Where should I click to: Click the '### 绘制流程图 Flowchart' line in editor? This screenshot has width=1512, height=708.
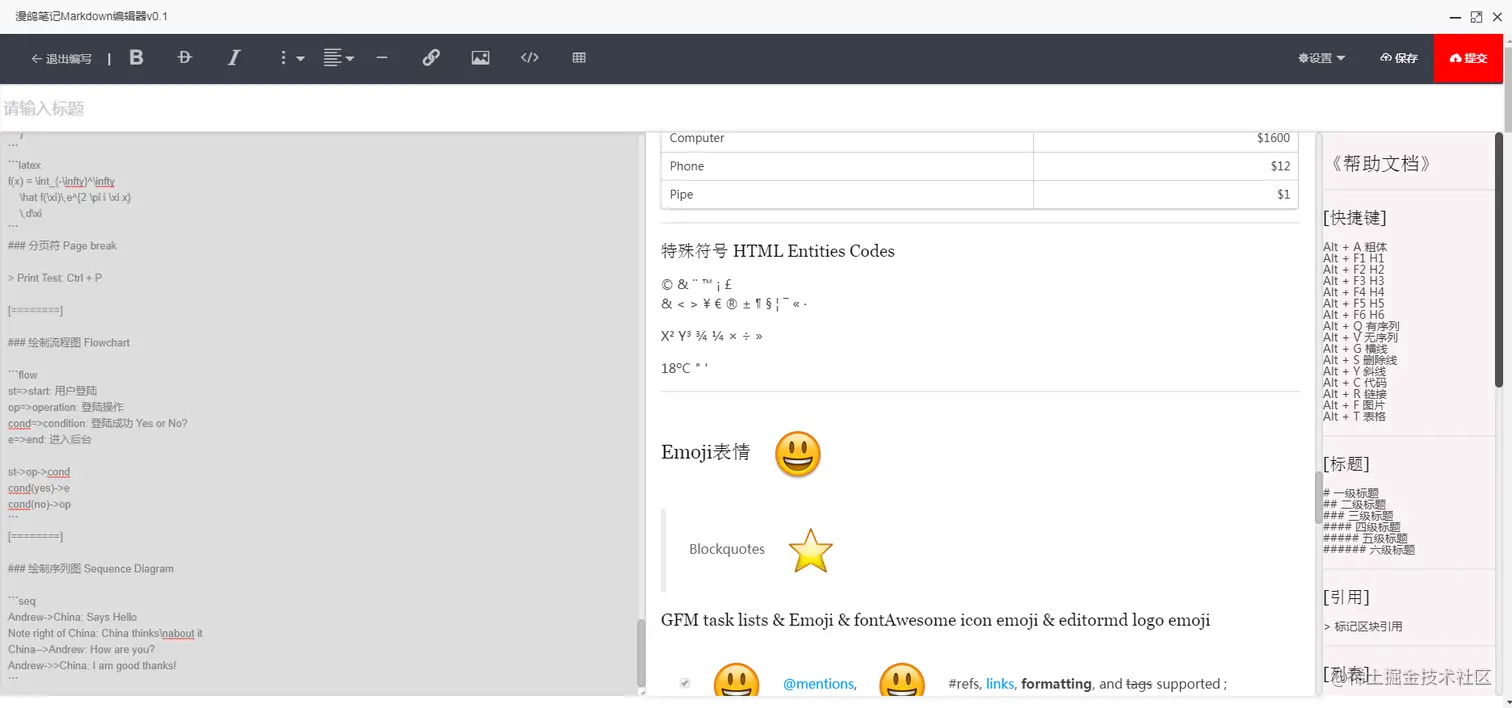(69, 343)
